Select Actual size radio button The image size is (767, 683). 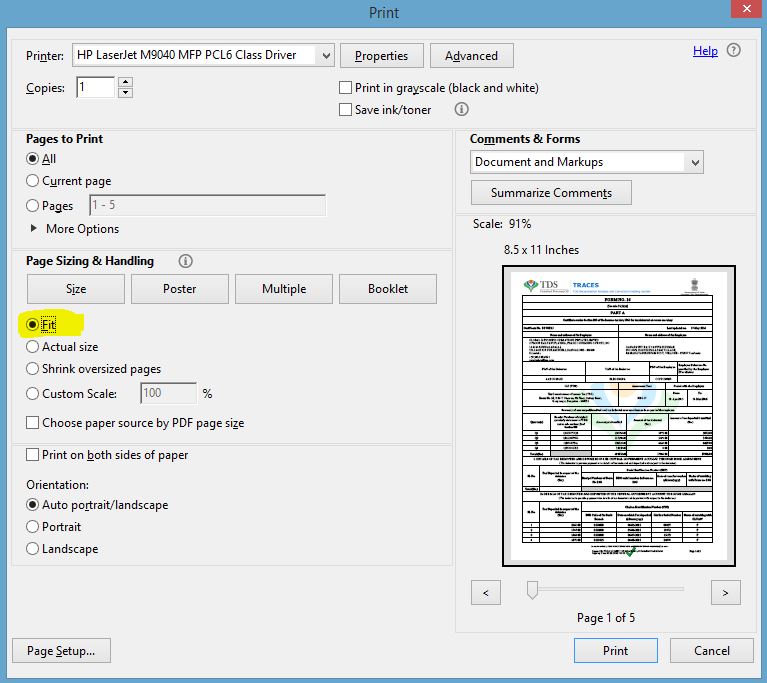click(32, 346)
